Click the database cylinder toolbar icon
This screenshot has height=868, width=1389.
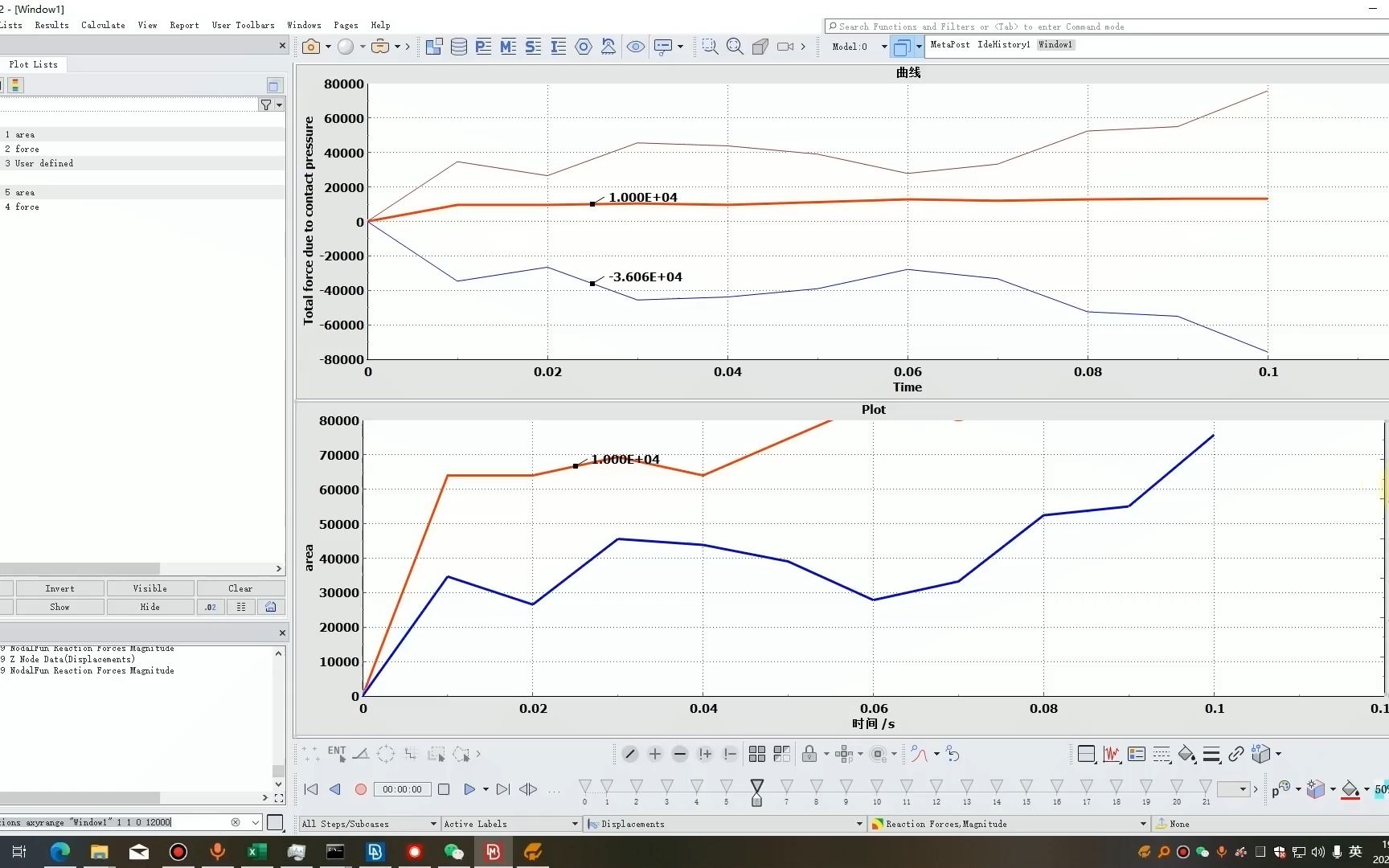click(459, 47)
